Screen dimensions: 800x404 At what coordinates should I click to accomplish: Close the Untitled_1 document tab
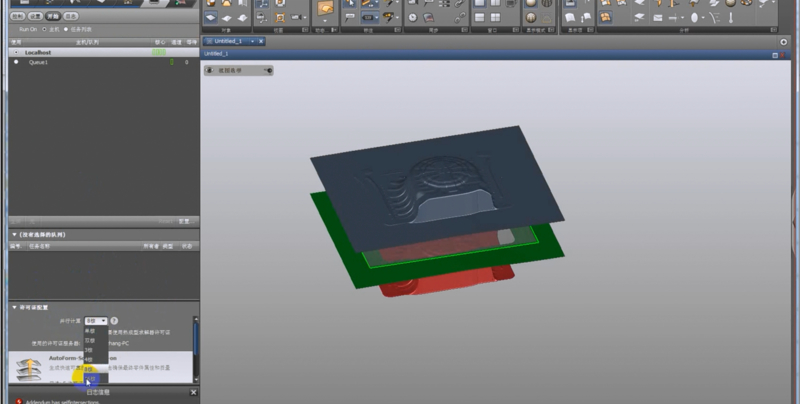[x=261, y=41]
